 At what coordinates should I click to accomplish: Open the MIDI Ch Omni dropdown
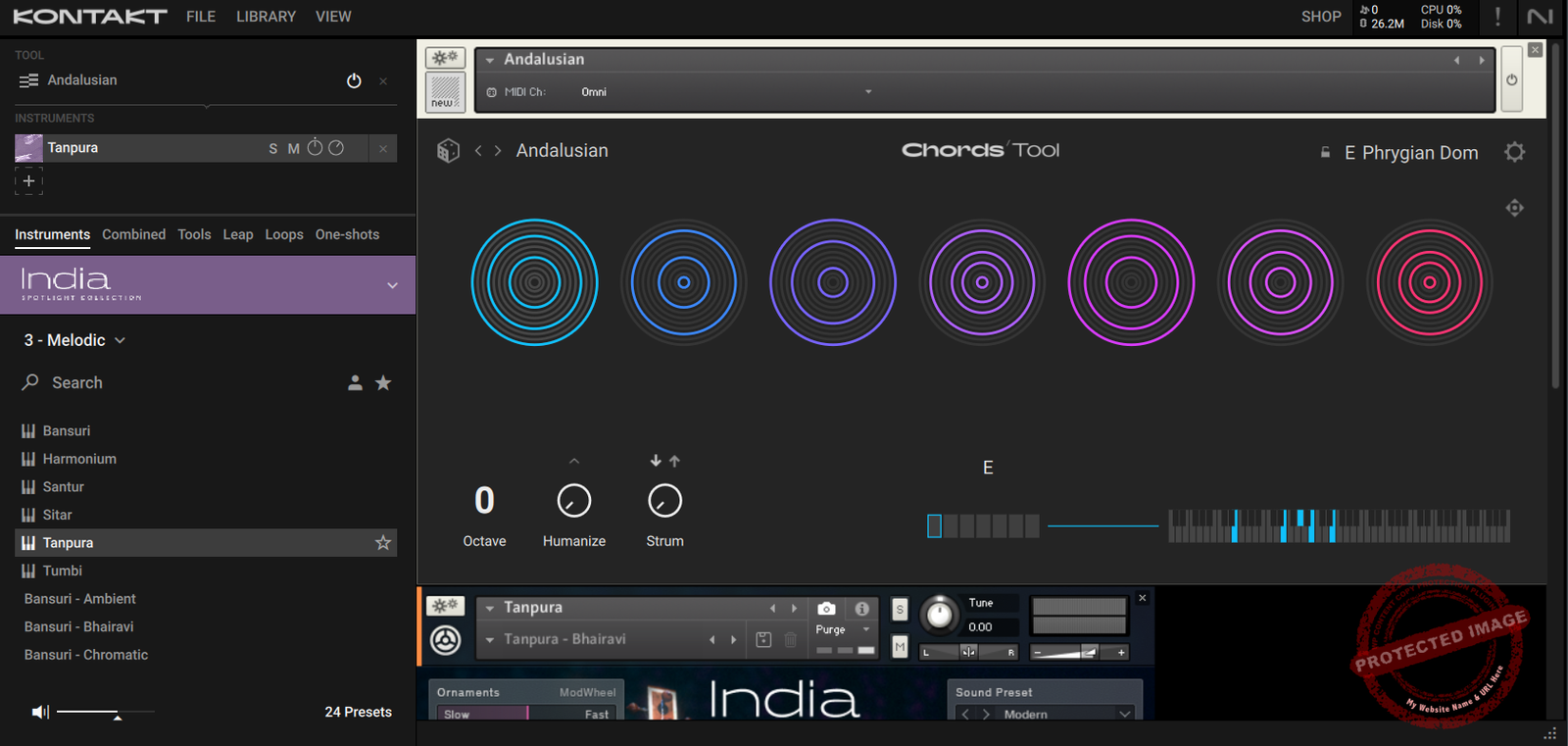point(725,92)
